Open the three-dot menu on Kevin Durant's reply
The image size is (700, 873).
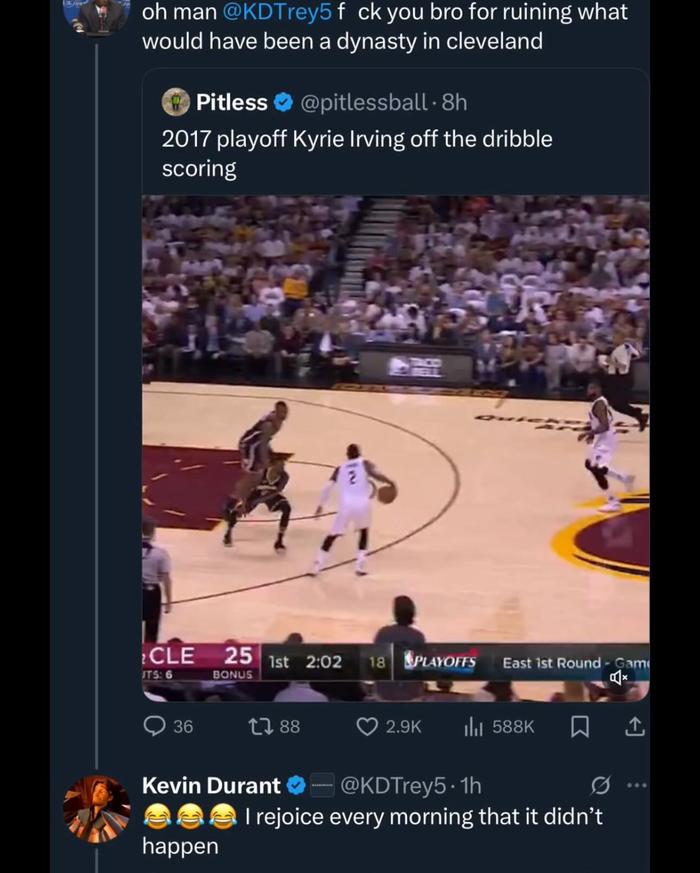[x=637, y=786]
